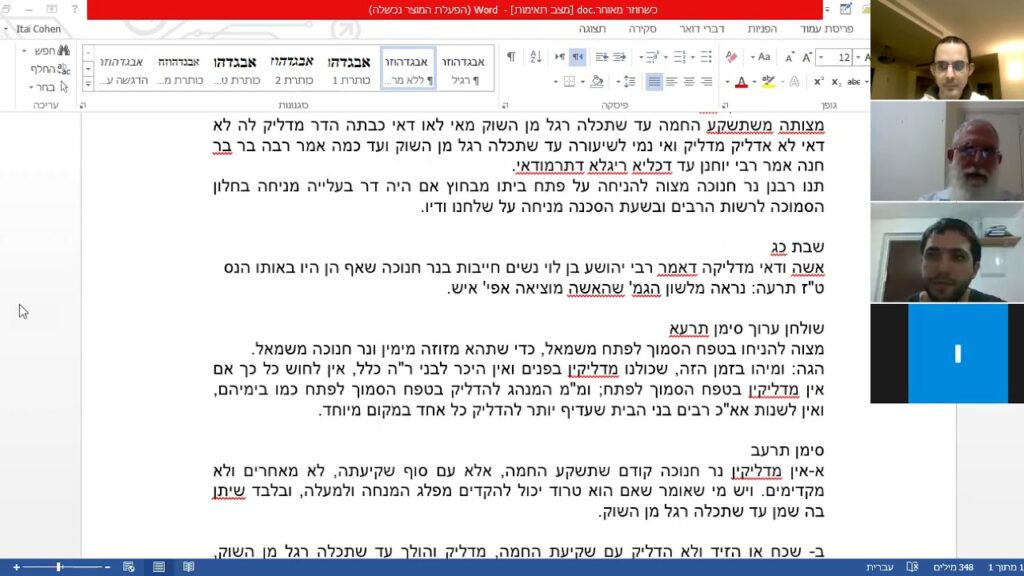Switch to Print Layout view
The width and height of the screenshot is (1024, 576).
coord(159,567)
